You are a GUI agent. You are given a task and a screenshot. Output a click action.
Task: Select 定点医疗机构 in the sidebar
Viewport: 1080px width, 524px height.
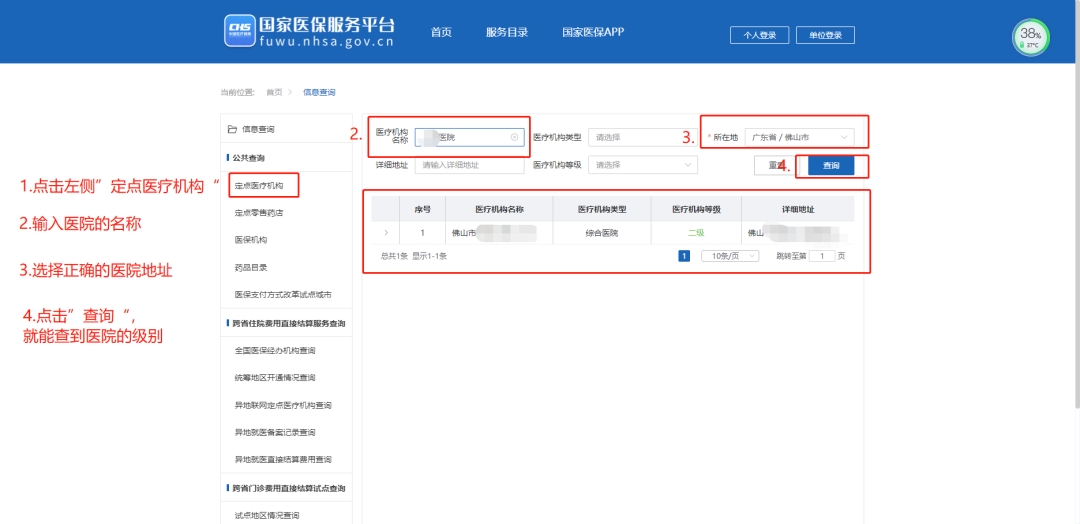click(x=259, y=185)
